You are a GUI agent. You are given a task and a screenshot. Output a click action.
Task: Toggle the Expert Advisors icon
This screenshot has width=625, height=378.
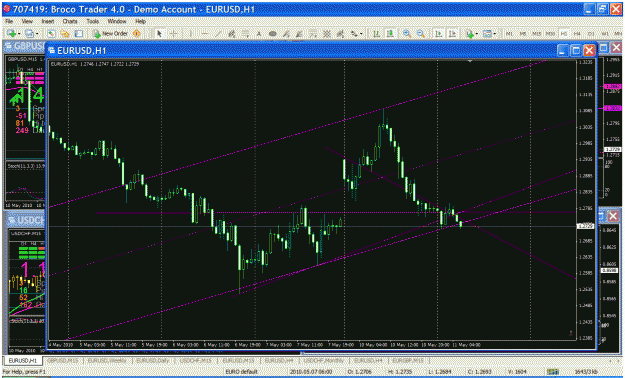[x=136, y=33]
